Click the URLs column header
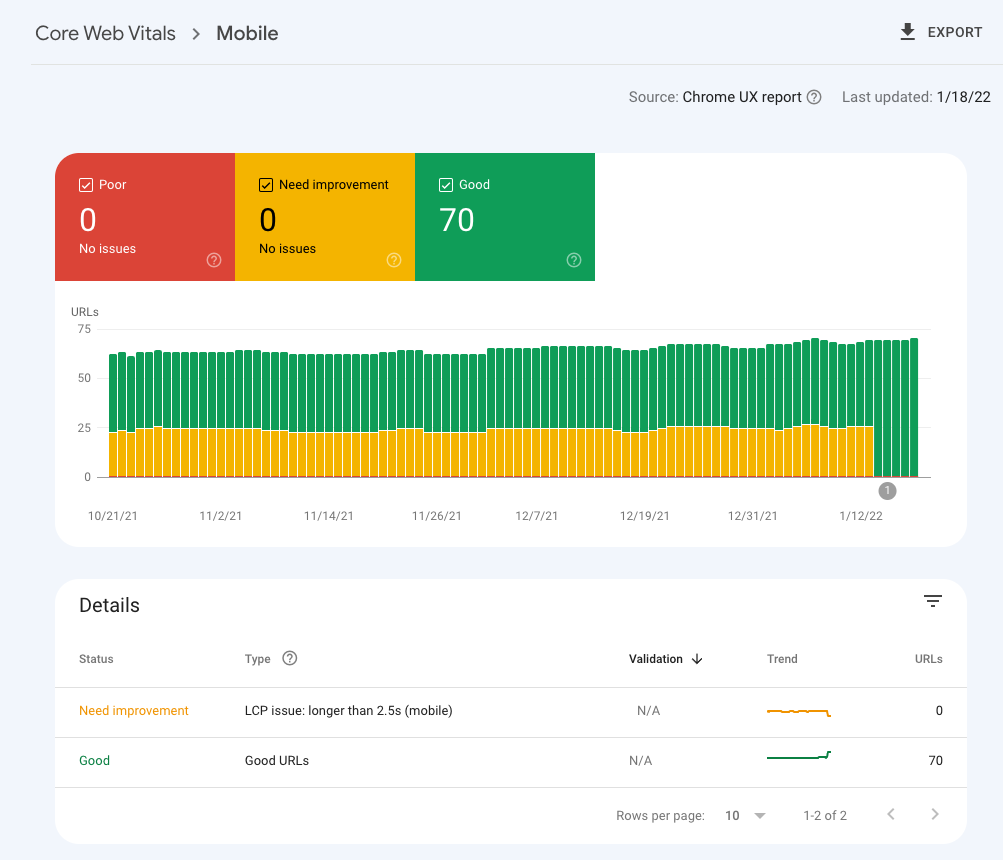This screenshot has width=1003, height=860. [x=928, y=659]
